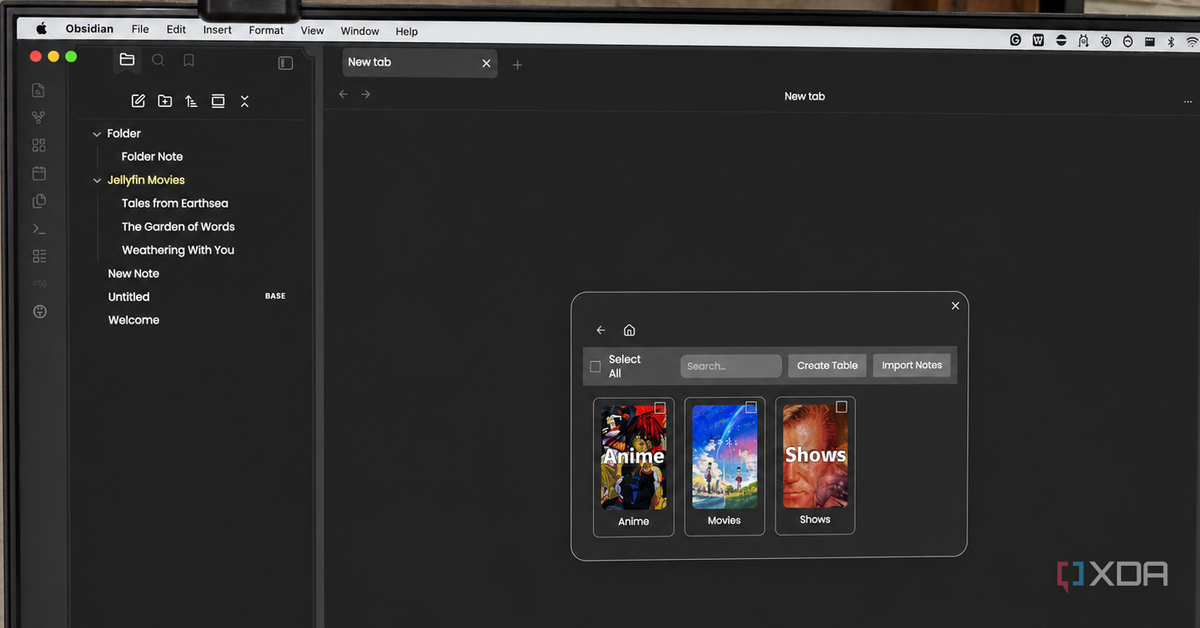Screen dimensions: 1200x628
Task: Click the Jellyfin face ribbon icon
Action: (39, 312)
